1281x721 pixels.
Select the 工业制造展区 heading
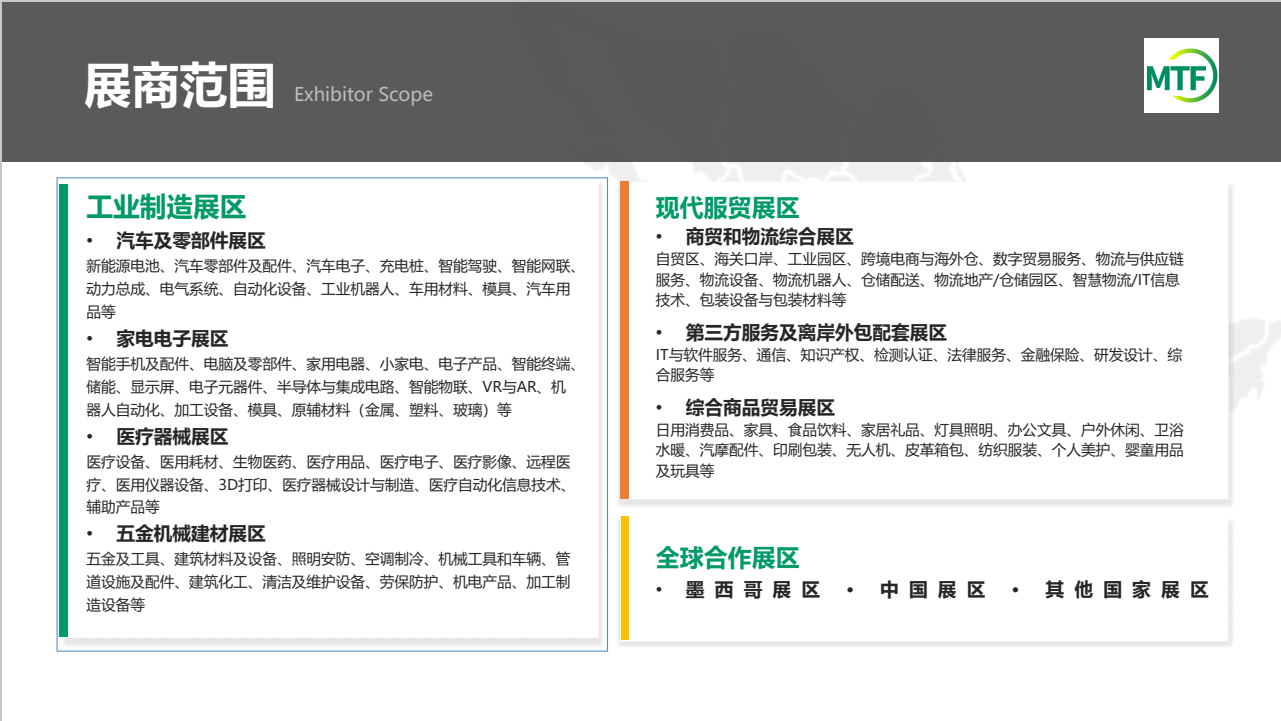point(166,207)
